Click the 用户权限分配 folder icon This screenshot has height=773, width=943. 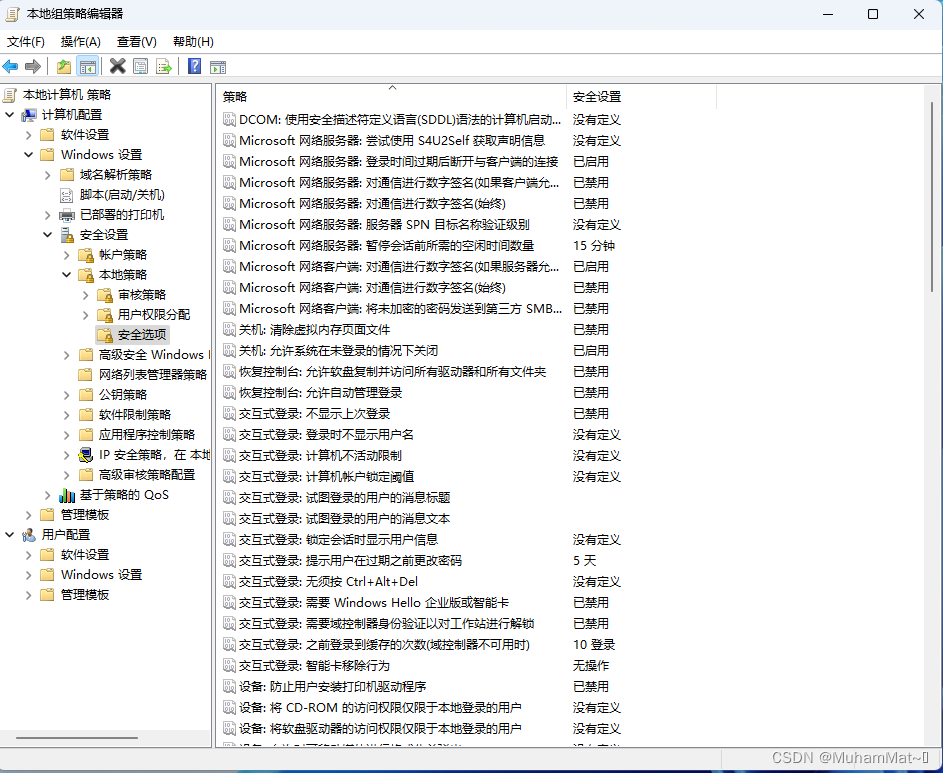click(105, 315)
